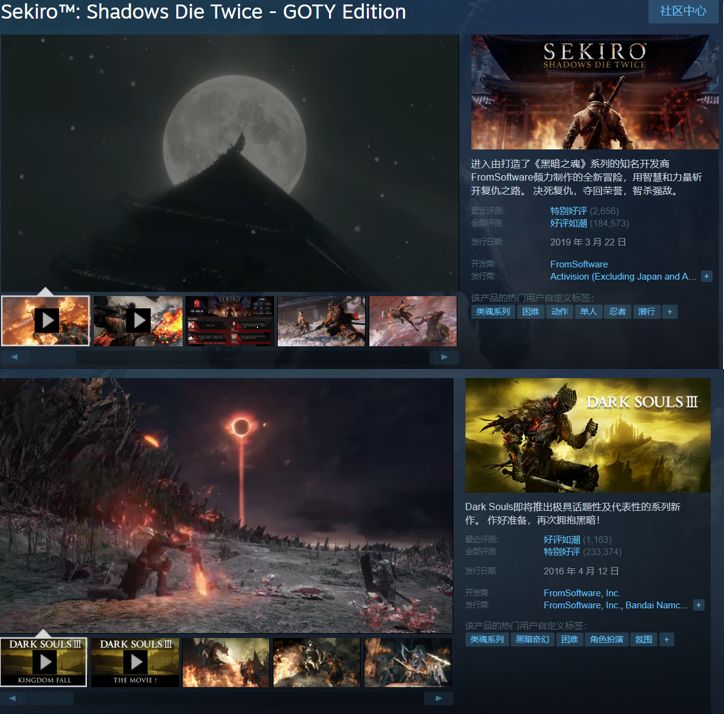Open FromSoftware, Inc. developer link
724x714 pixels.
point(582,593)
